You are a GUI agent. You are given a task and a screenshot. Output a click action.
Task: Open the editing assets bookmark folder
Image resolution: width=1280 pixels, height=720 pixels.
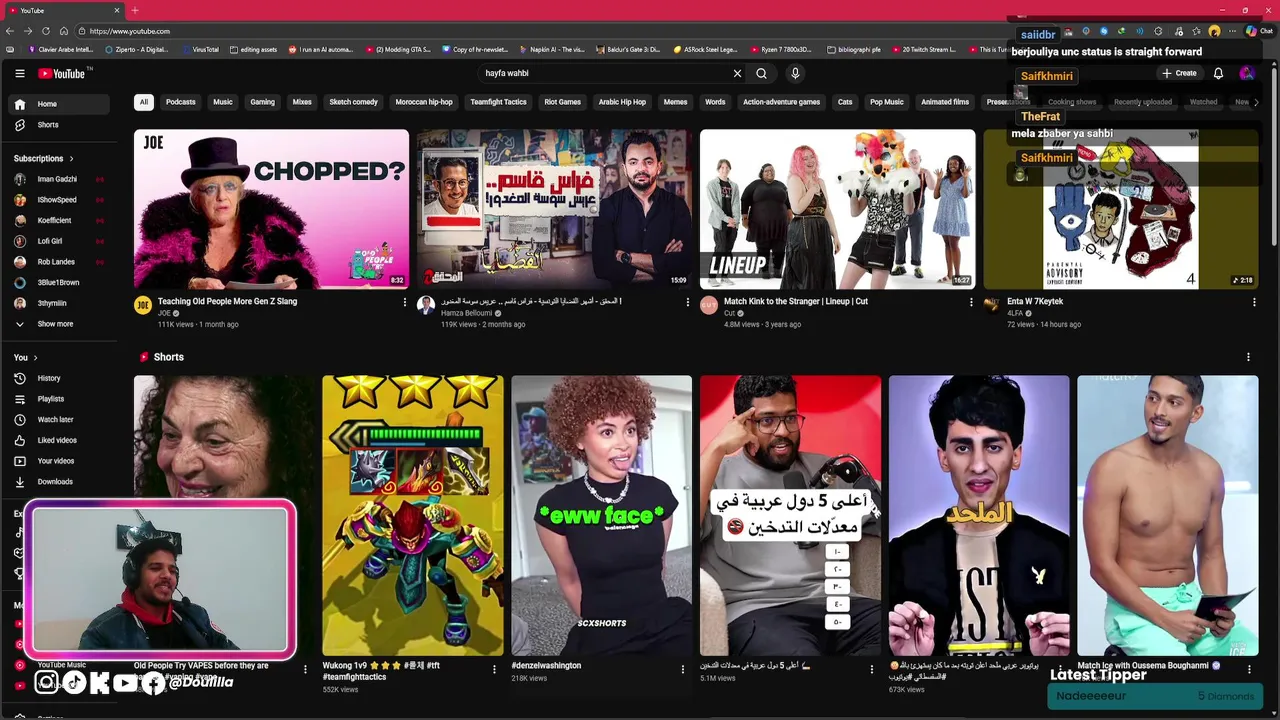pyautogui.click(x=254, y=49)
